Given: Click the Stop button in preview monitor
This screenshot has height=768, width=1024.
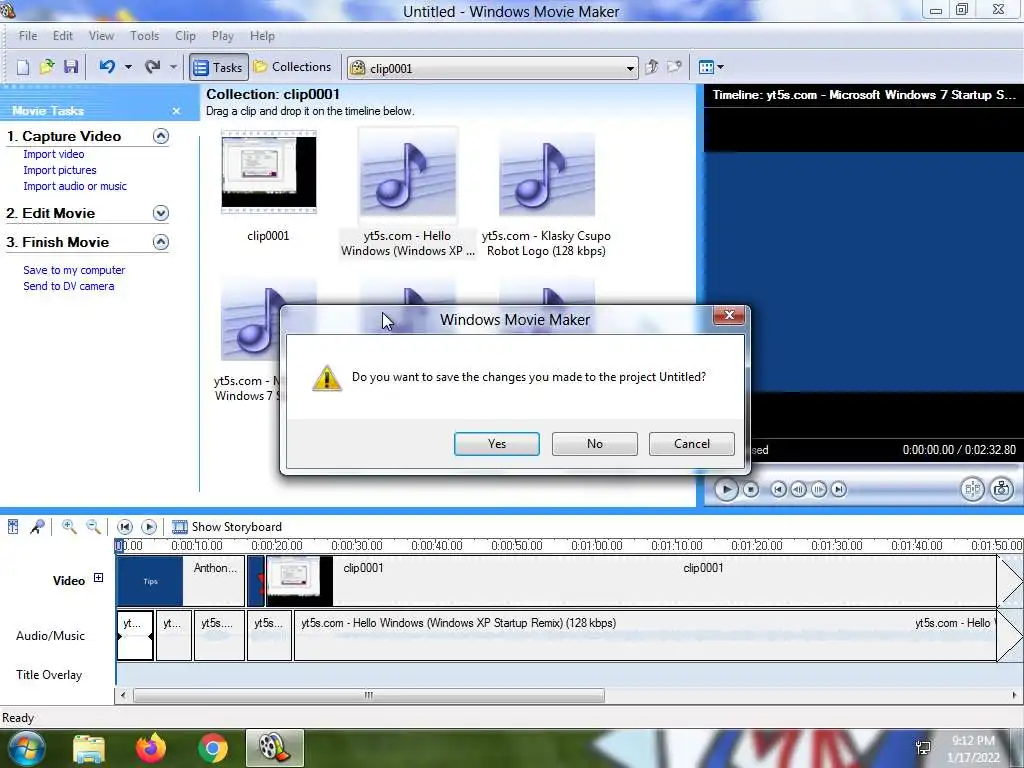Looking at the screenshot, I should (x=751, y=489).
